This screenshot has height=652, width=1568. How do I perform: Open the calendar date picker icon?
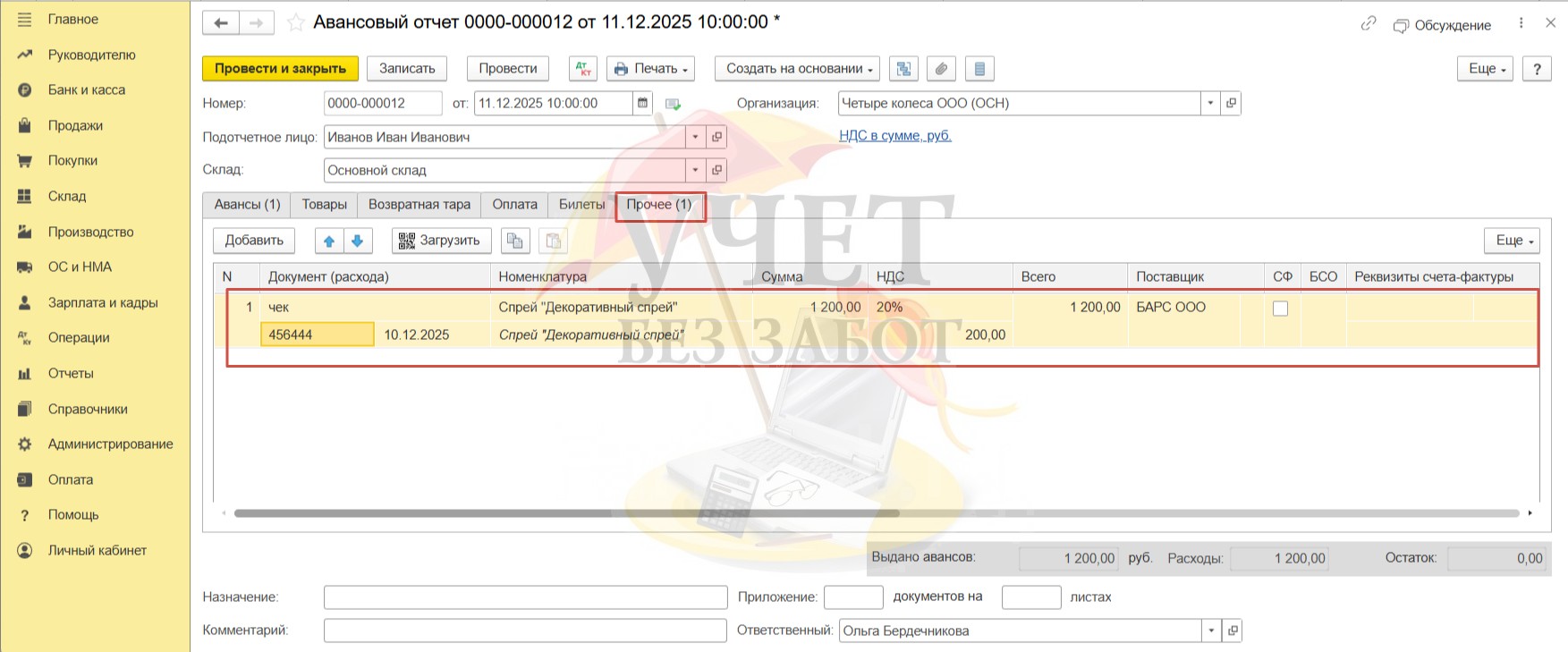coord(642,104)
